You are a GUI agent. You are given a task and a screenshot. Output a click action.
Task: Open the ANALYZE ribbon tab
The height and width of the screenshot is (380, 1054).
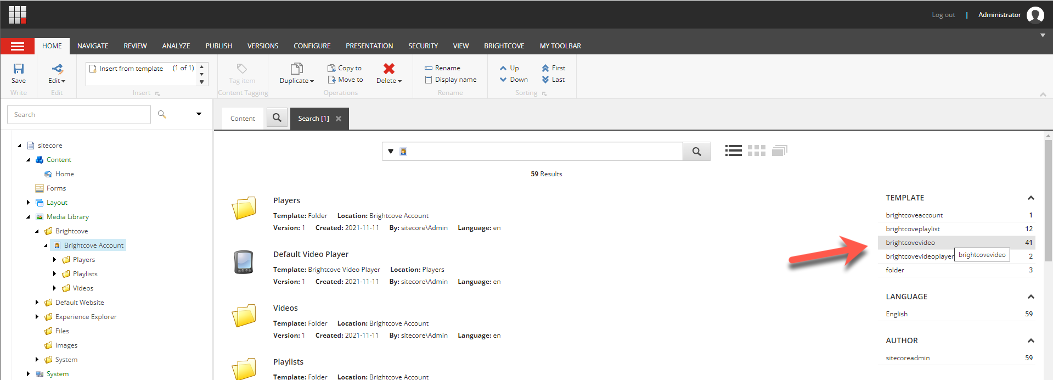pos(176,46)
